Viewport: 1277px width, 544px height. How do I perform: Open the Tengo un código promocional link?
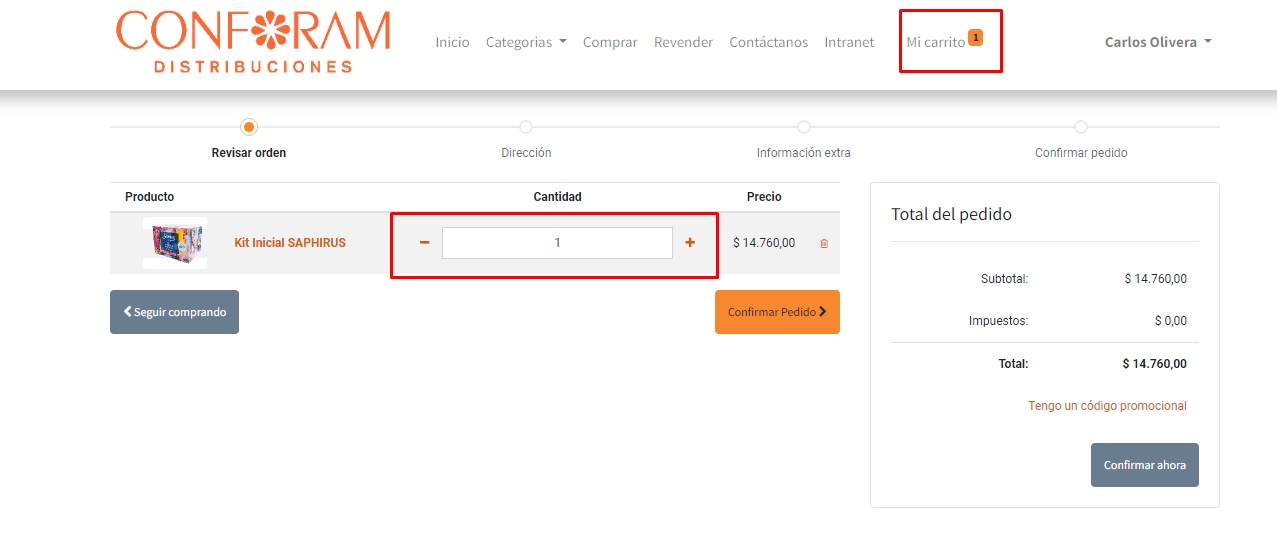pyautogui.click(x=1107, y=406)
